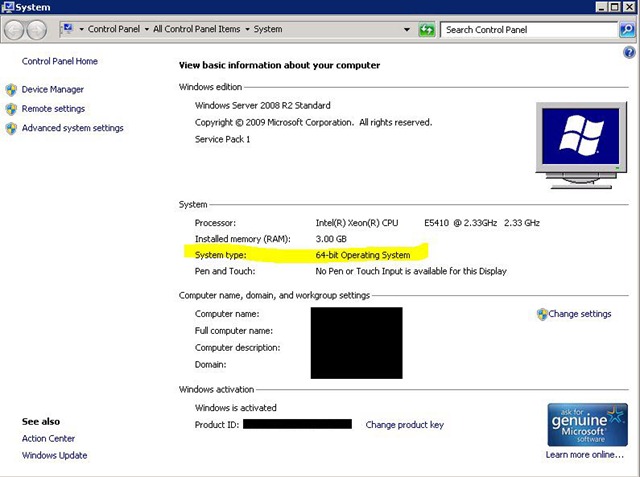This screenshot has width=640, height=477.
Task: Open the Device Manager link
Action: click(53, 89)
